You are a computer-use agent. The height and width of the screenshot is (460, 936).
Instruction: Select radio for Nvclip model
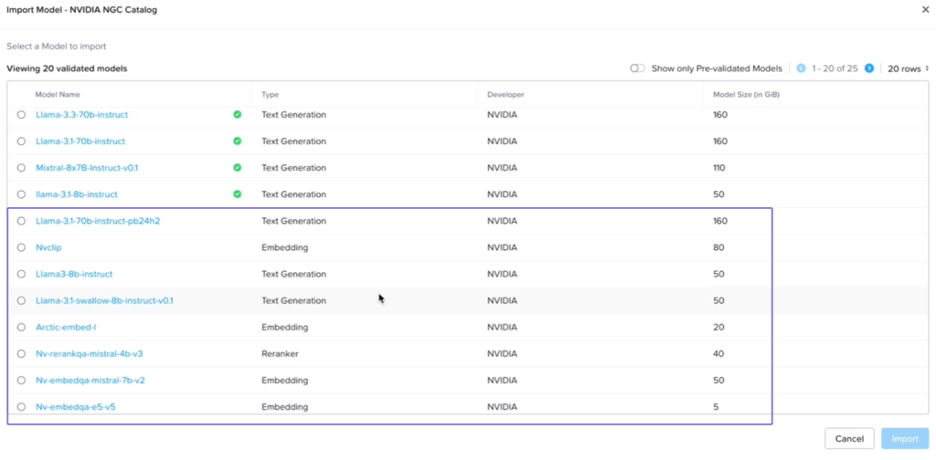click(x=21, y=248)
